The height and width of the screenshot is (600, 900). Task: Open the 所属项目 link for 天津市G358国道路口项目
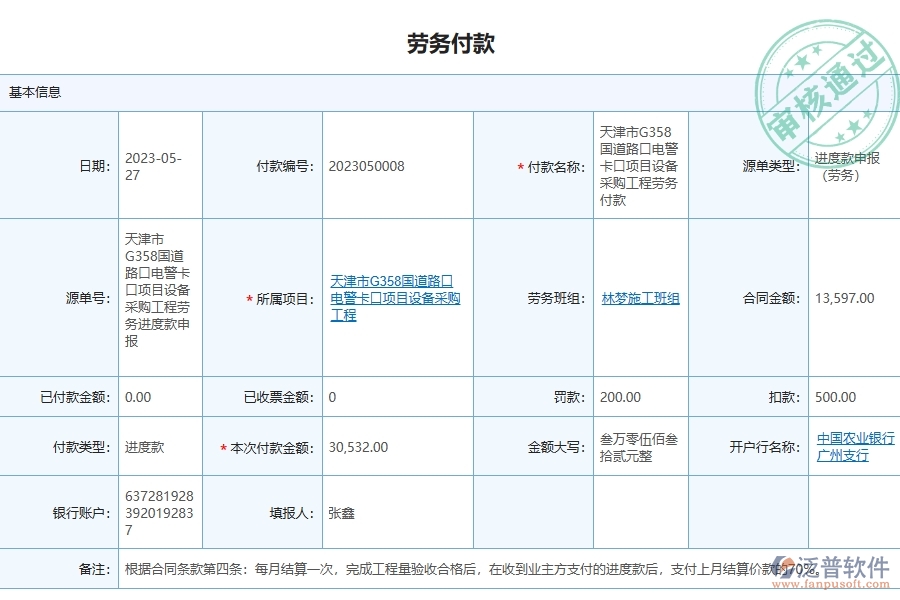pyautogui.click(x=395, y=297)
